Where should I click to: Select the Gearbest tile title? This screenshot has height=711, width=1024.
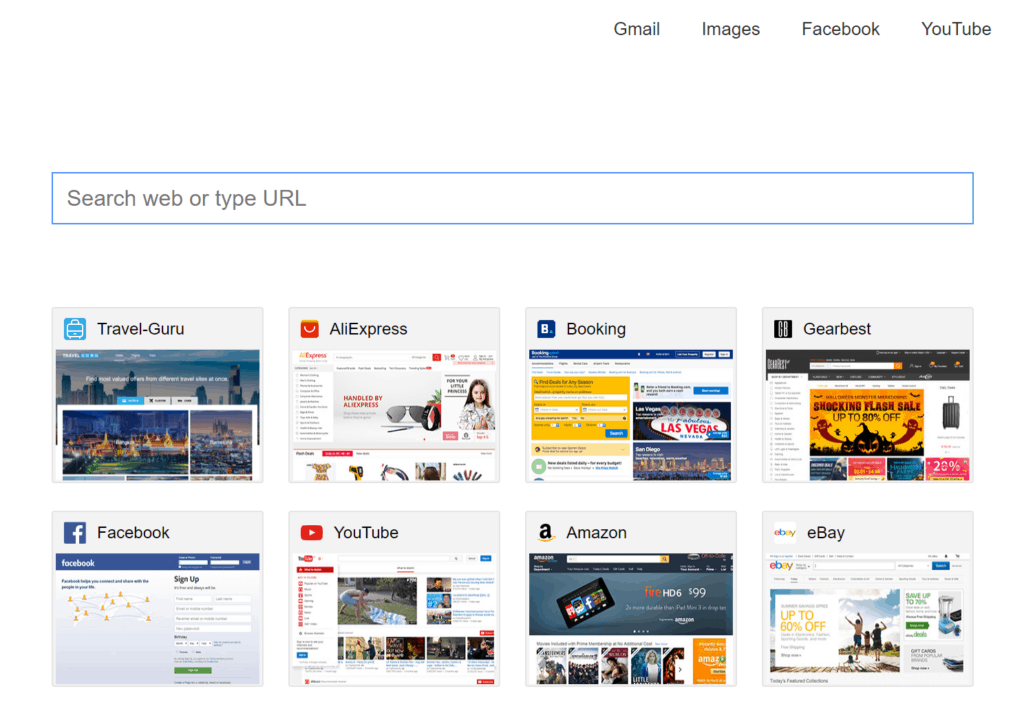point(837,329)
